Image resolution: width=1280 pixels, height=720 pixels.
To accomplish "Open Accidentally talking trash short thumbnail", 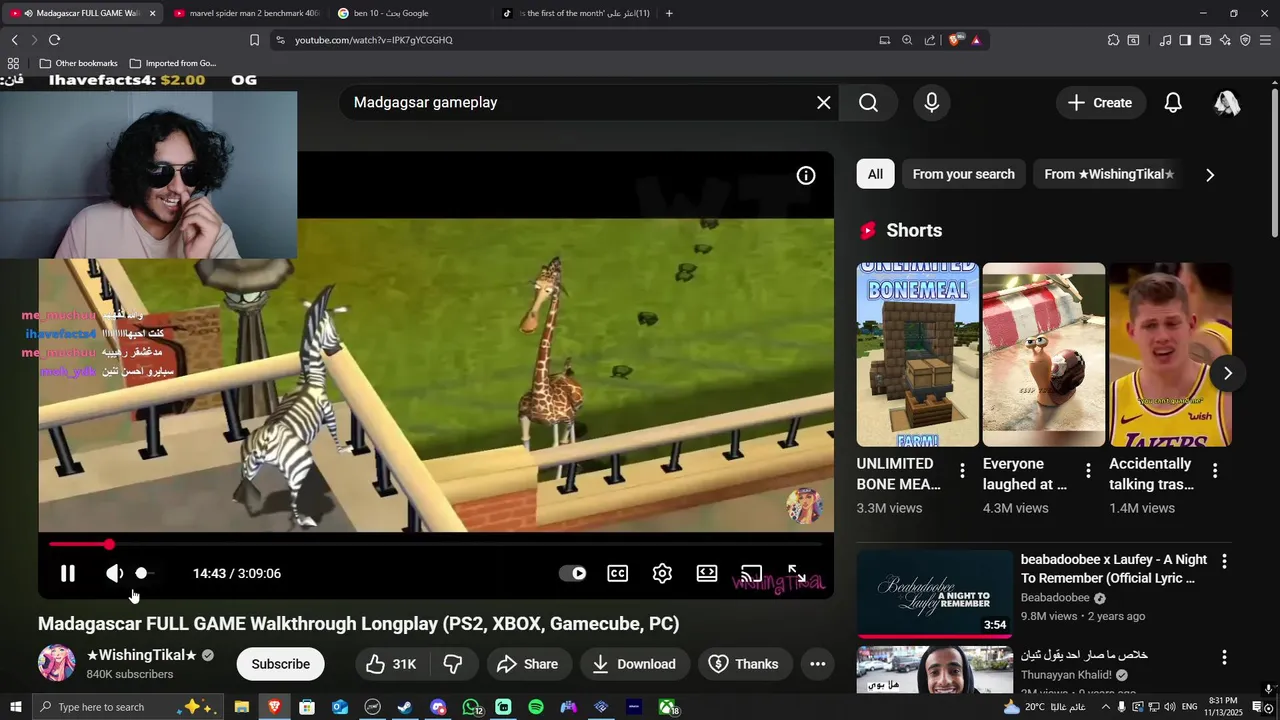I will coord(1170,355).
